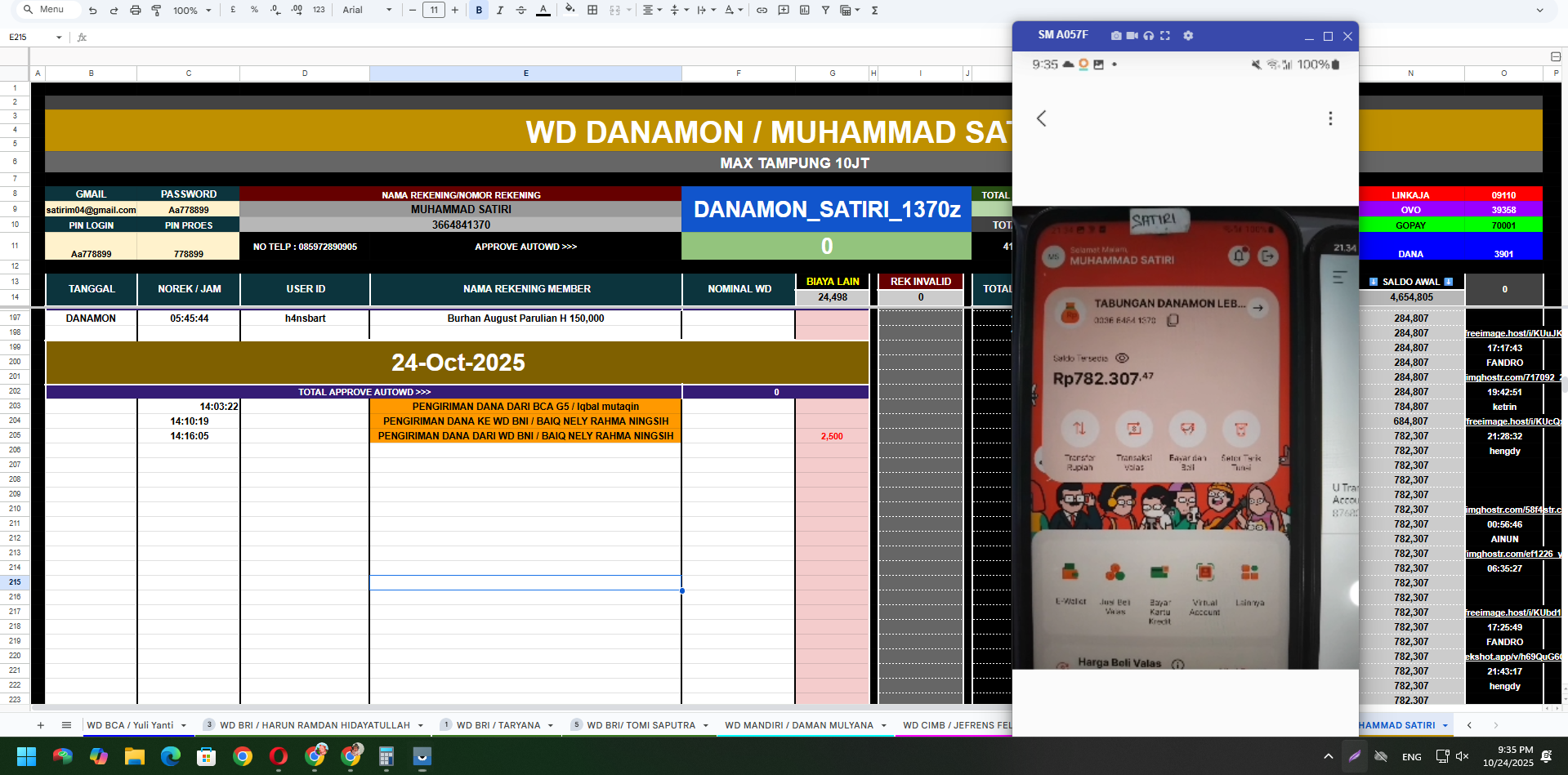The image size is (1568, 775).
Task: Insert a chart
Action: (804, 10)
